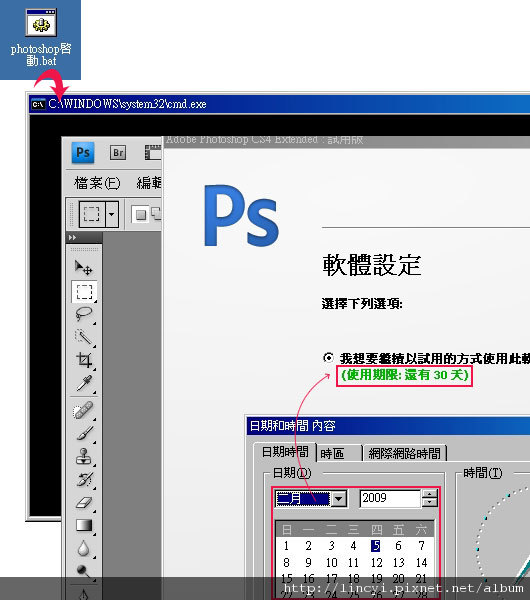
Task: Select day 14 in the calendar
Action: click(421, 562)
